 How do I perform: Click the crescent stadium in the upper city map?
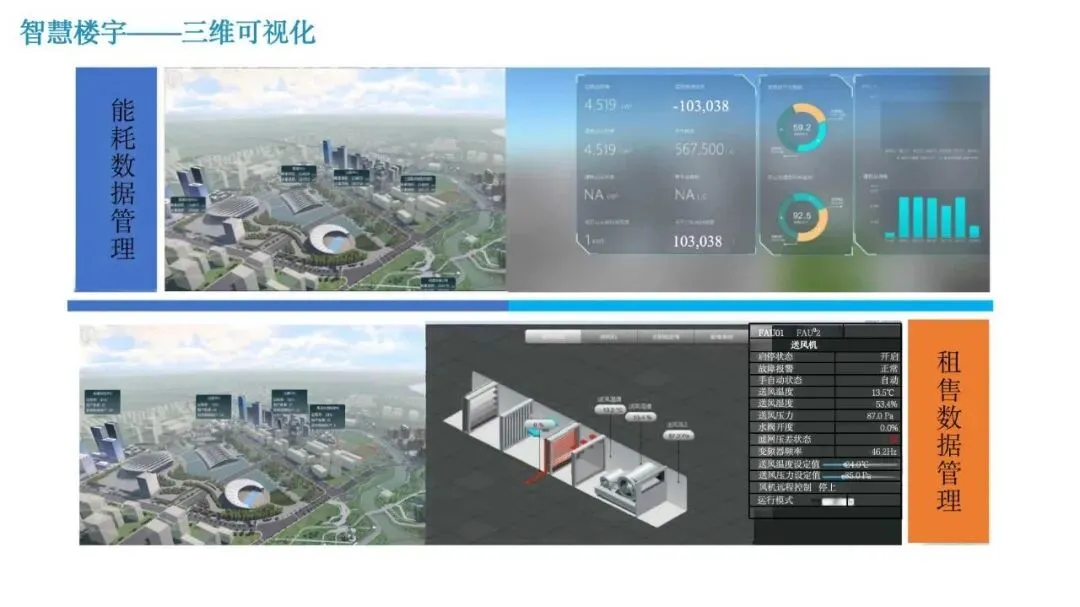point(333,238)
